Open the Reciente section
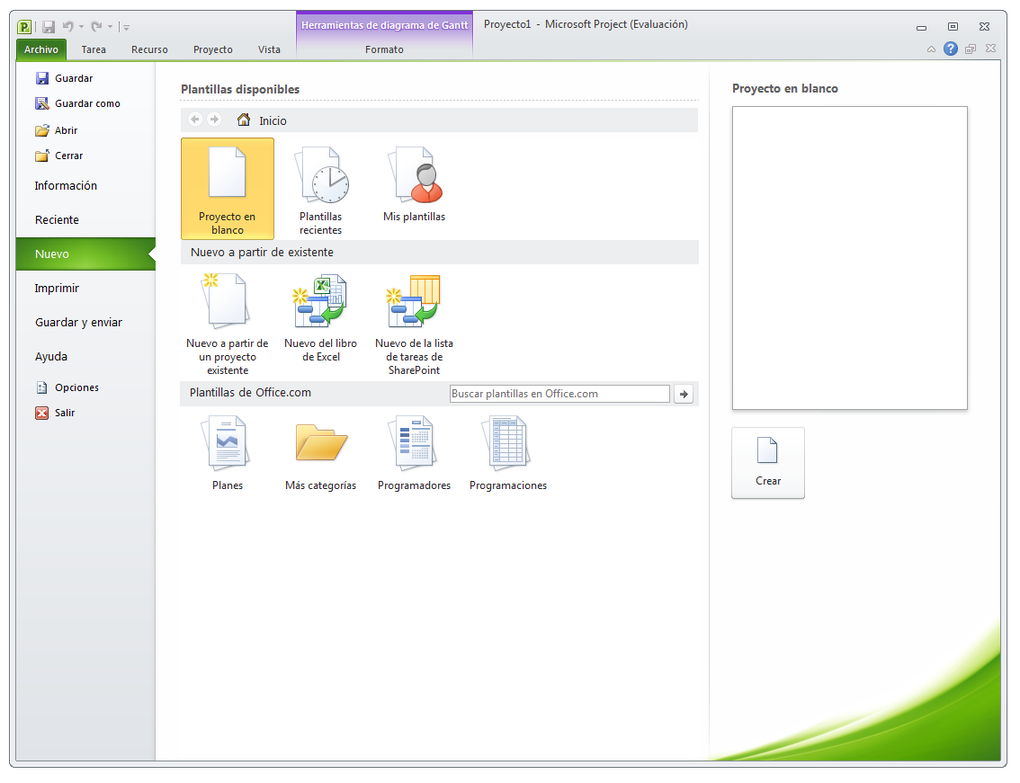Screen dimensions: 1020x783 57,220
